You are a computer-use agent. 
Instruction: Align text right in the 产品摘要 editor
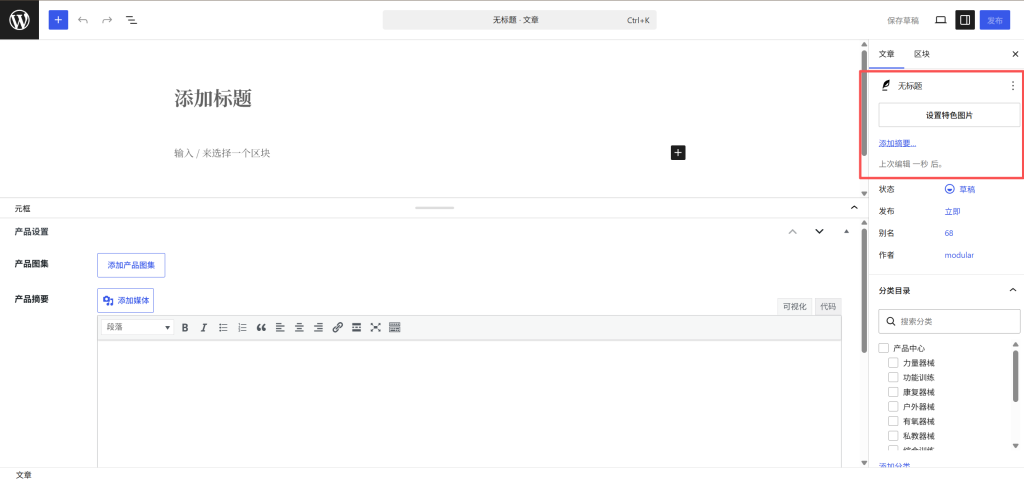[x=318, y=327]
